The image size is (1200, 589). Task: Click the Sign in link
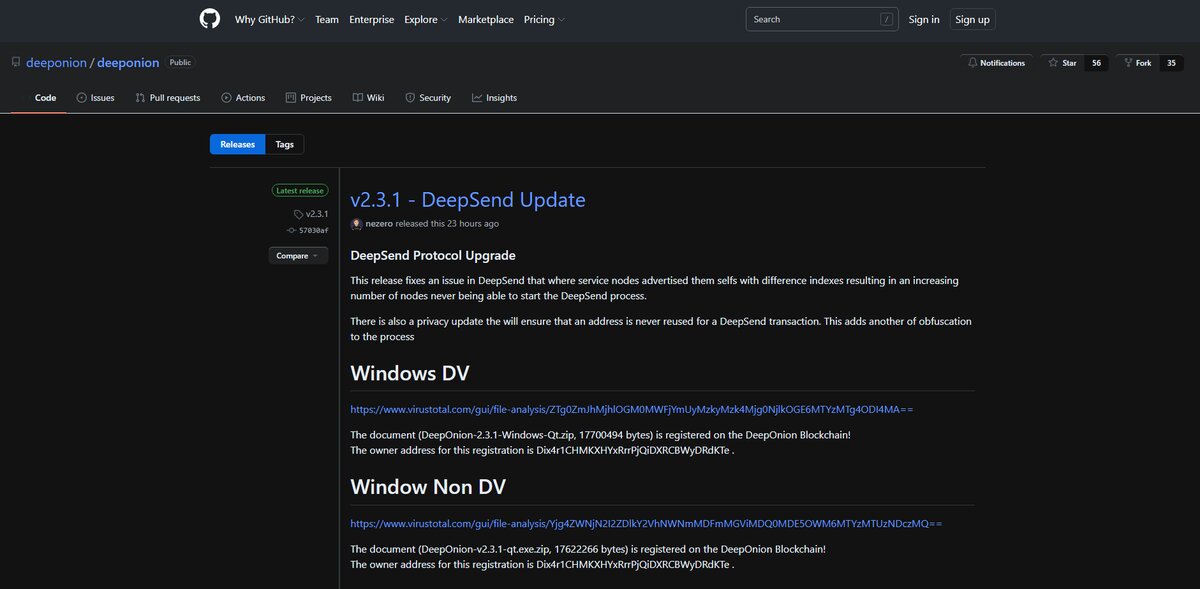pos(924,19)
